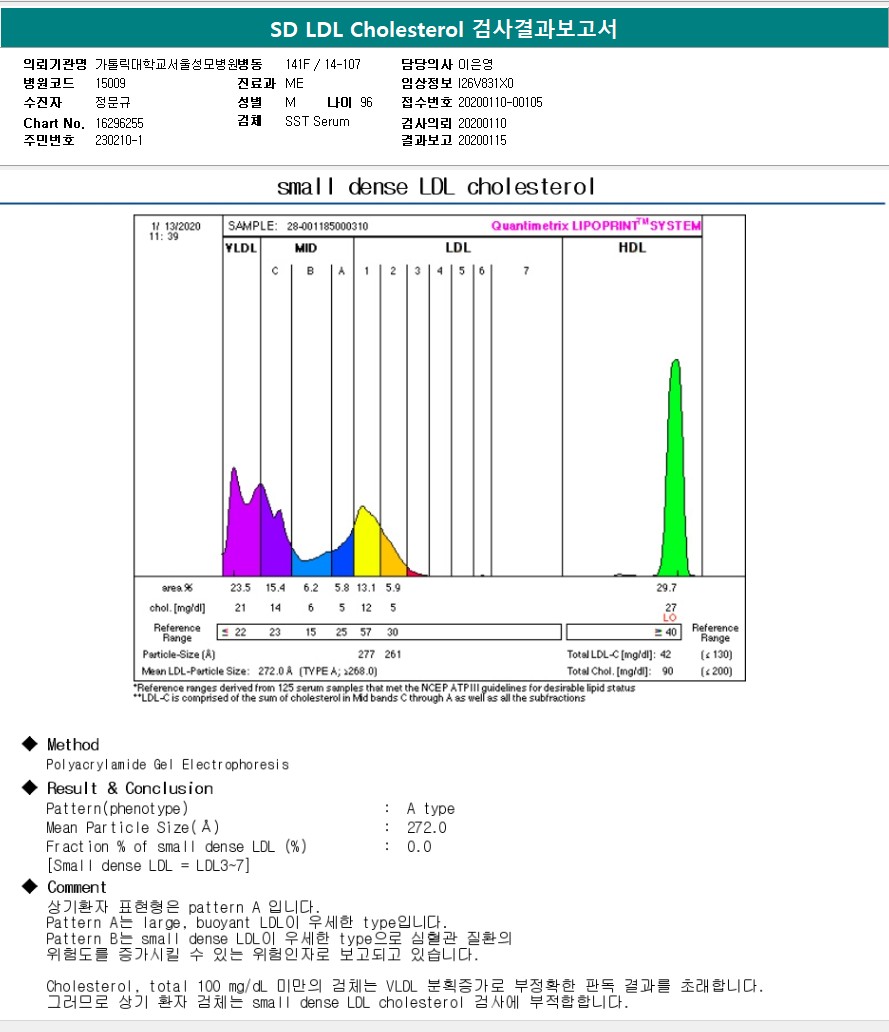889x1032 pixels.
Task: Click the Quantimetrix LIPOPRINT SYSTEM label
Action: [596, 226]
